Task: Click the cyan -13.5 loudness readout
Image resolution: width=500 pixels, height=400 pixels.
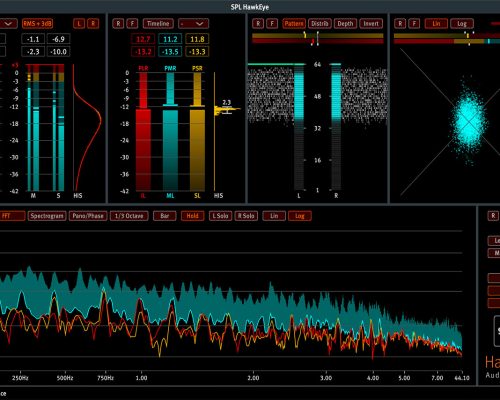Action: (170, 52)
